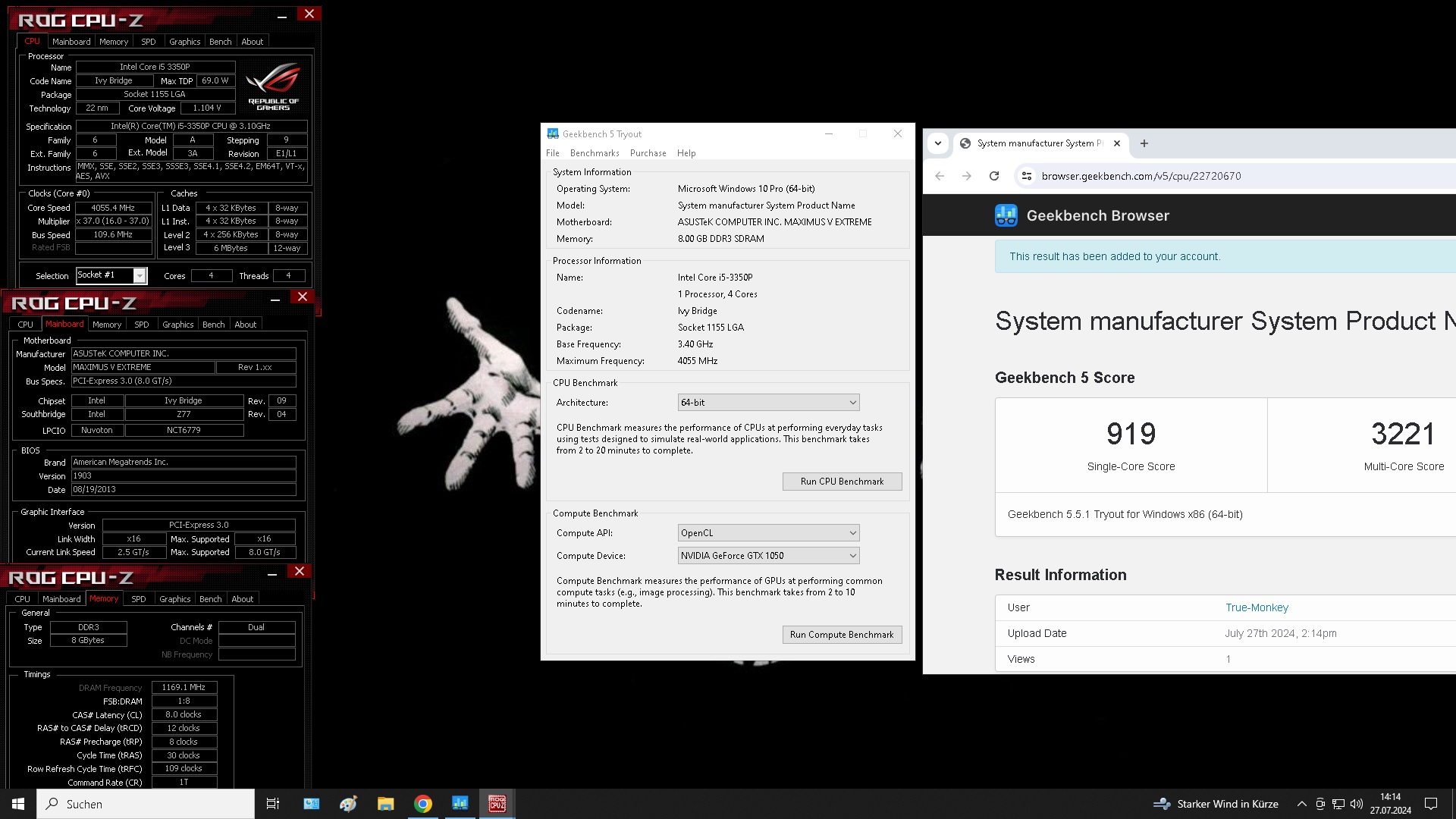Click the Core Speed 4055.4 MHz value
The width and height of the screenshot is (1456, 819).
pyautogui.click(x=113, y=208)
